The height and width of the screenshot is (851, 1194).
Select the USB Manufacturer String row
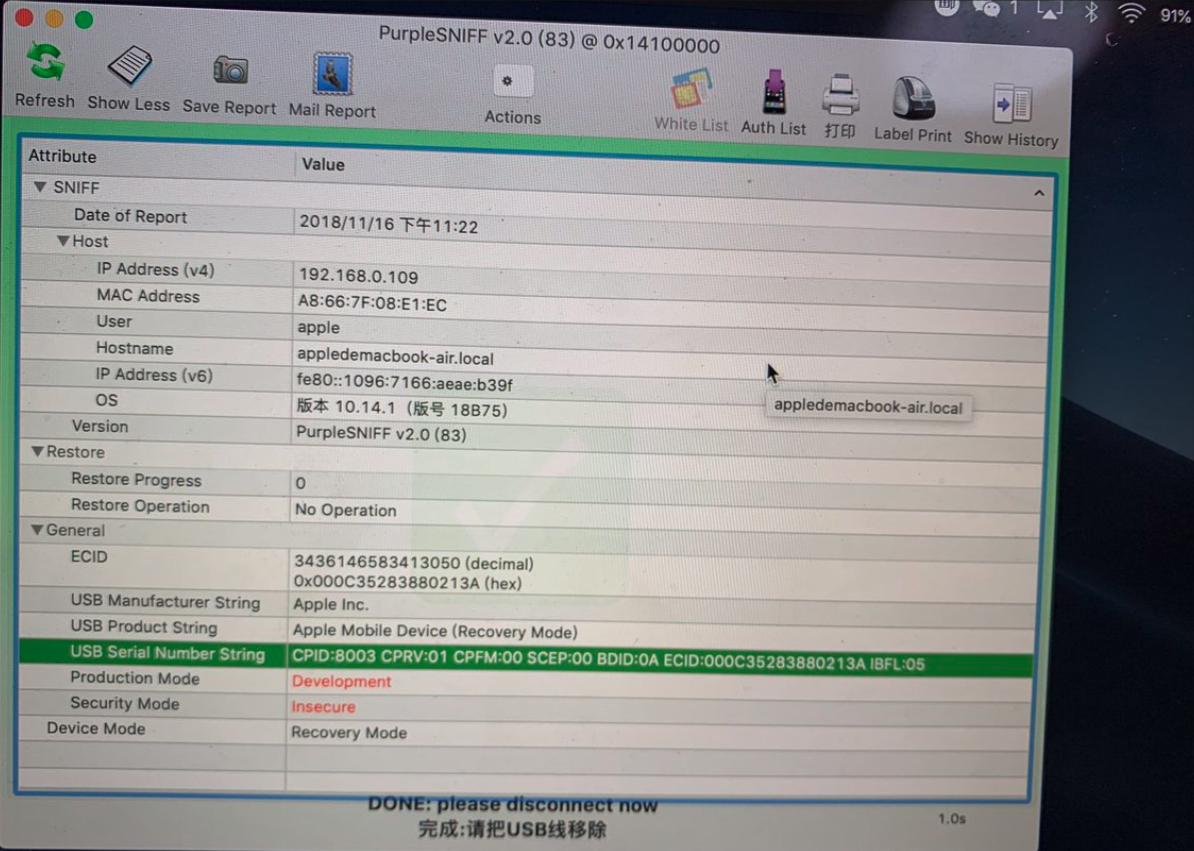[x=527, y=604]
